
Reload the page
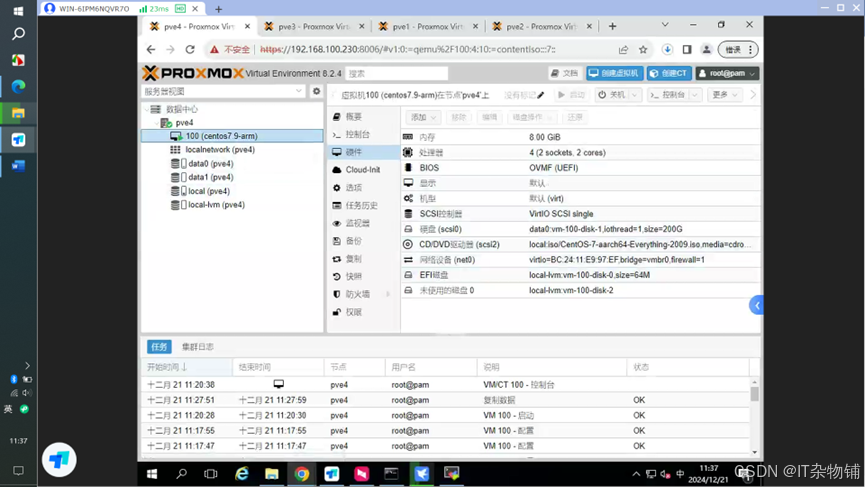[190, 50]
